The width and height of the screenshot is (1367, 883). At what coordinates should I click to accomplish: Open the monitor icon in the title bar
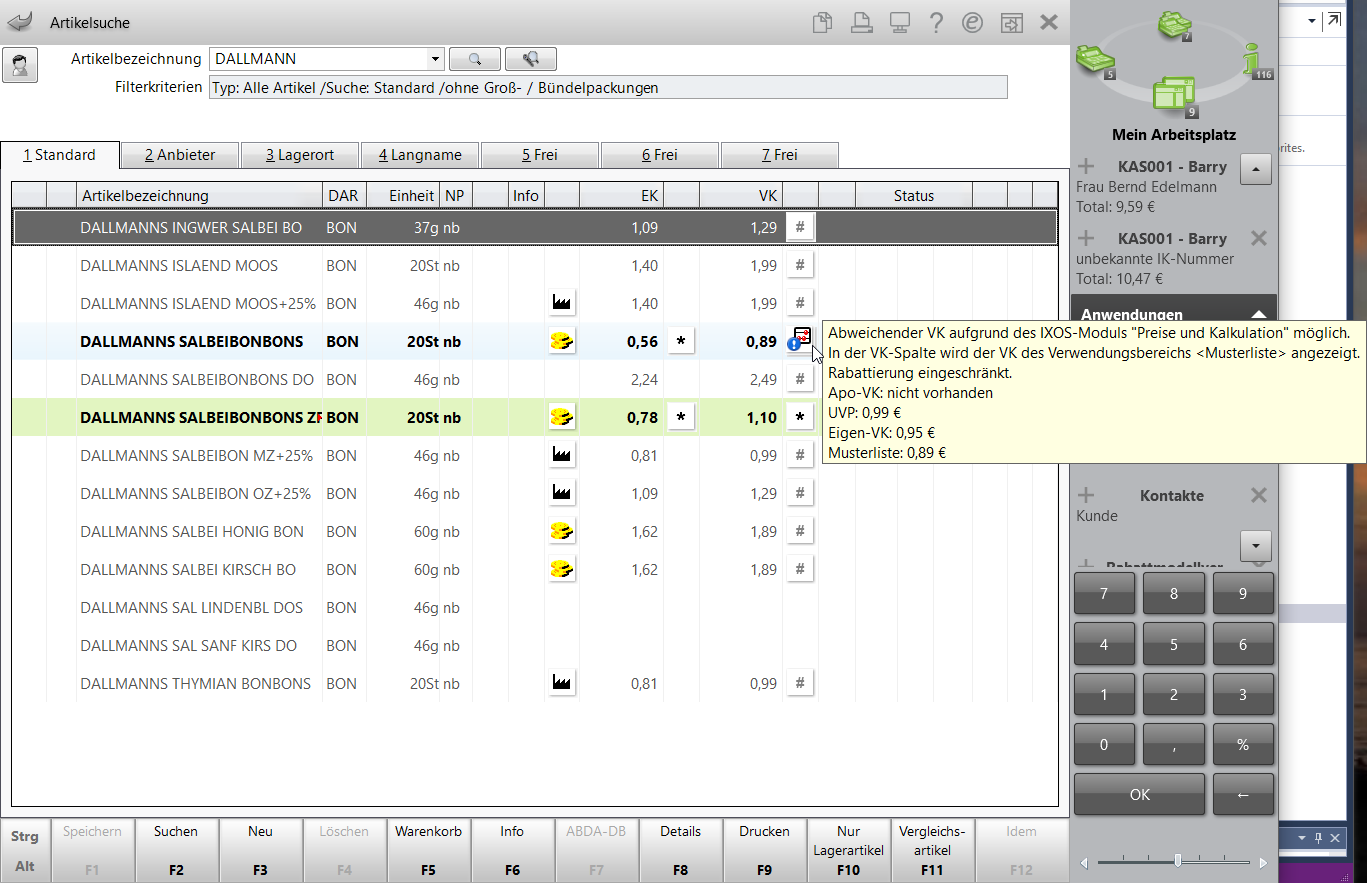pos(898,22)
